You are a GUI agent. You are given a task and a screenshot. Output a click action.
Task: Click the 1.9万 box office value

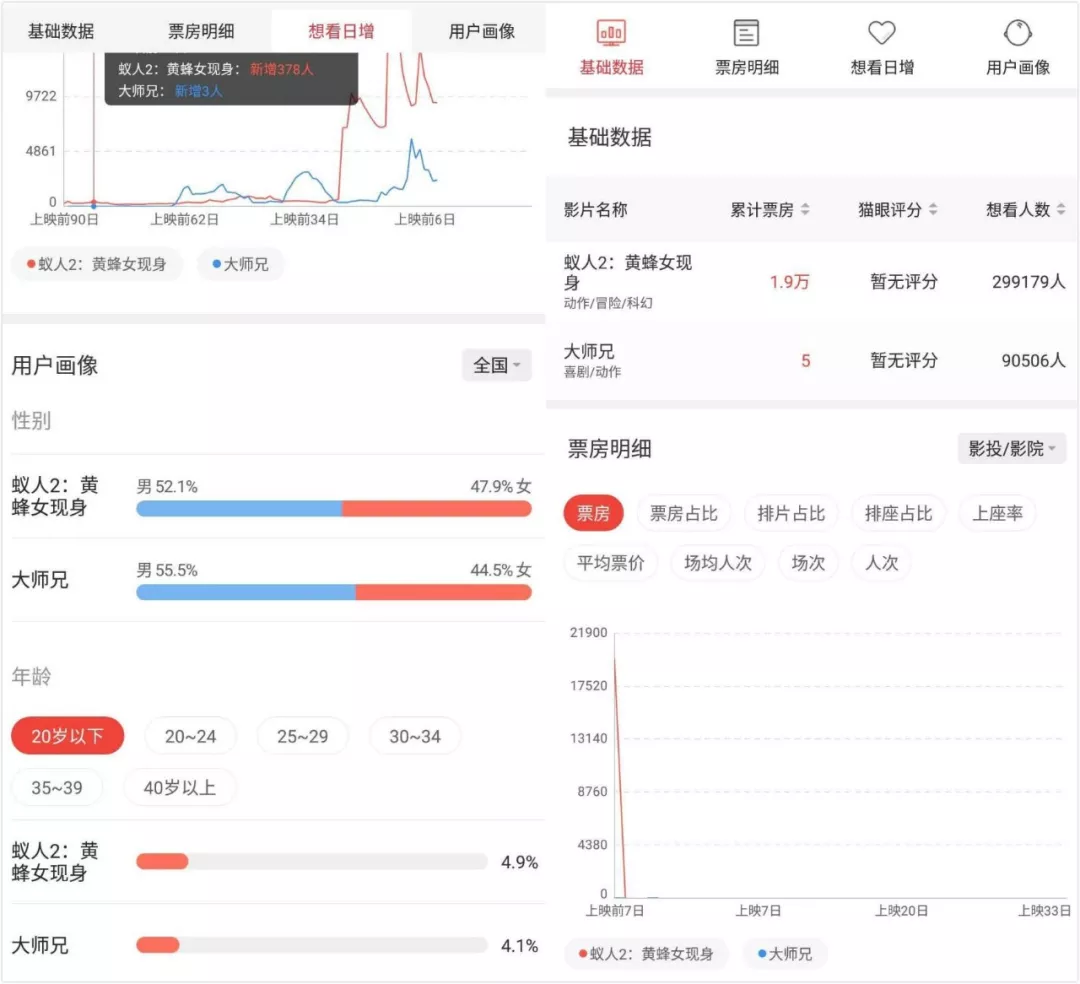pos(789,282)
